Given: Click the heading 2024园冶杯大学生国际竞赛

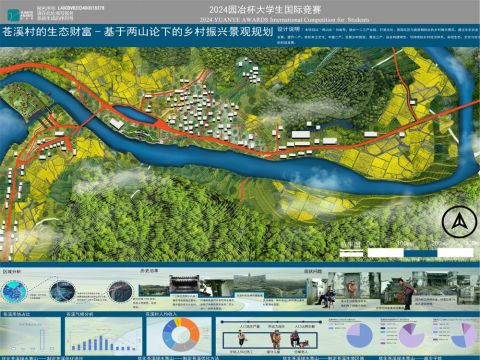Looking at the screenshot, I should click(266, 10).
